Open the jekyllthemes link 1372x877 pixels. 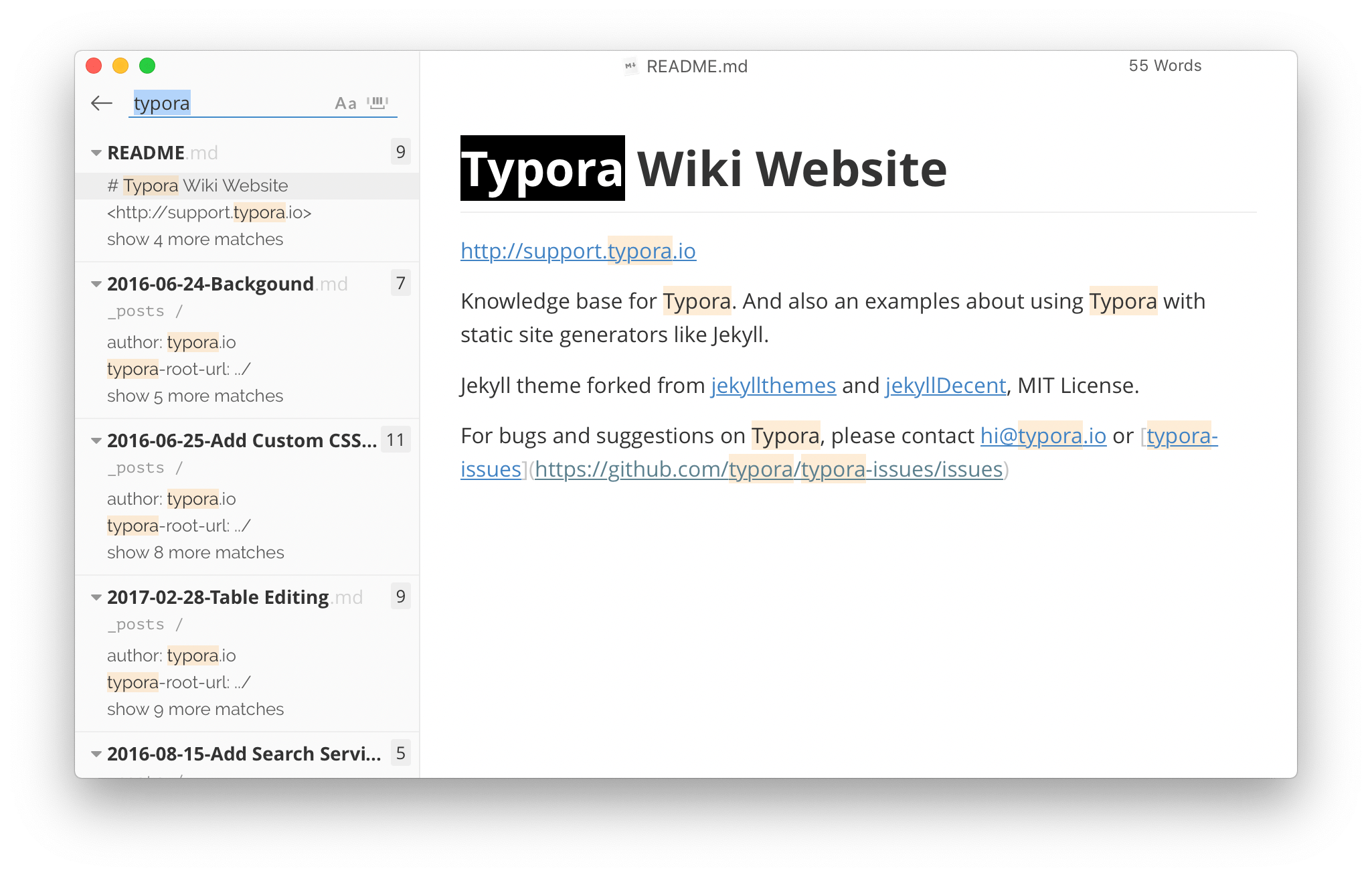click(773, 386)
